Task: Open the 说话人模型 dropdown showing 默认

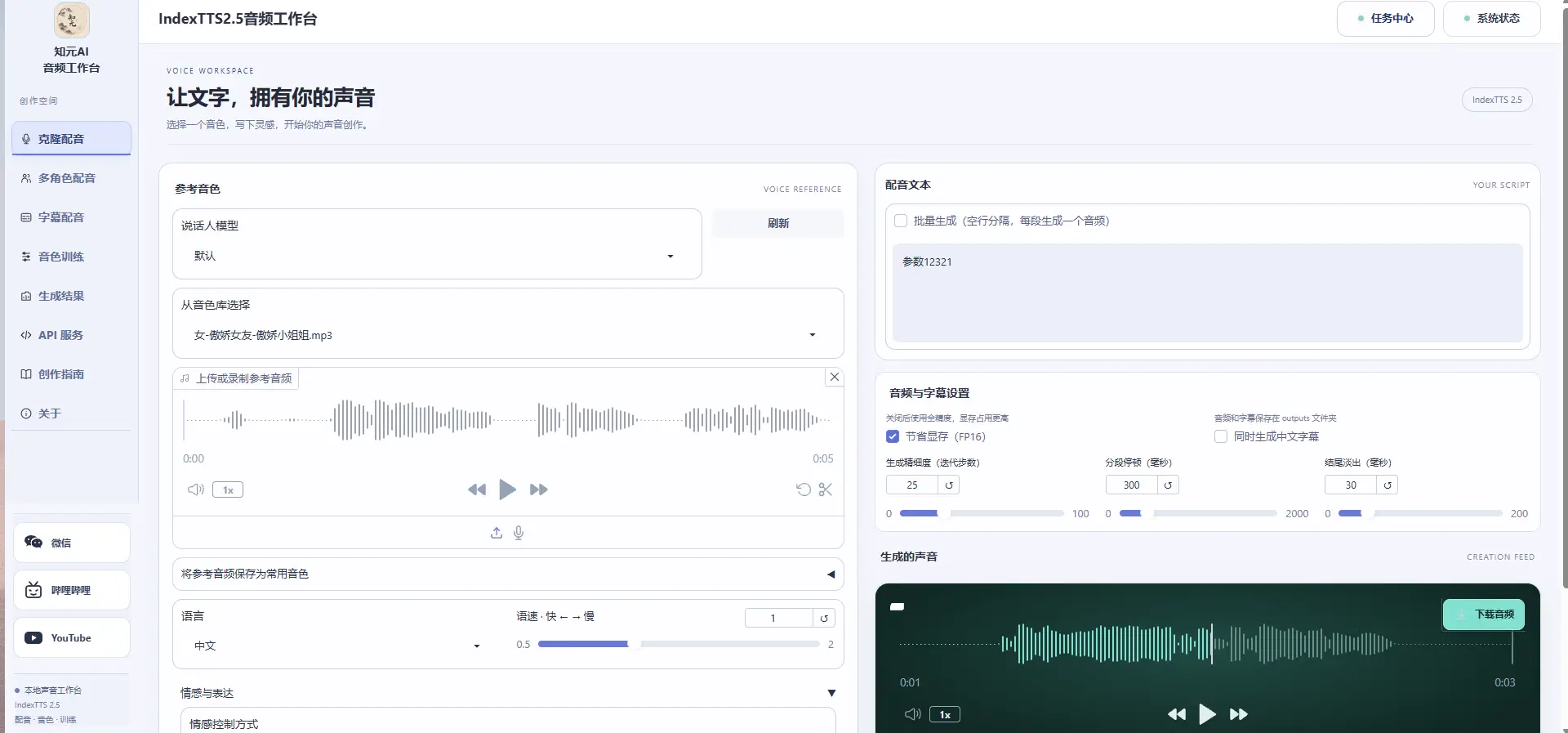Action: click(436, 256)
